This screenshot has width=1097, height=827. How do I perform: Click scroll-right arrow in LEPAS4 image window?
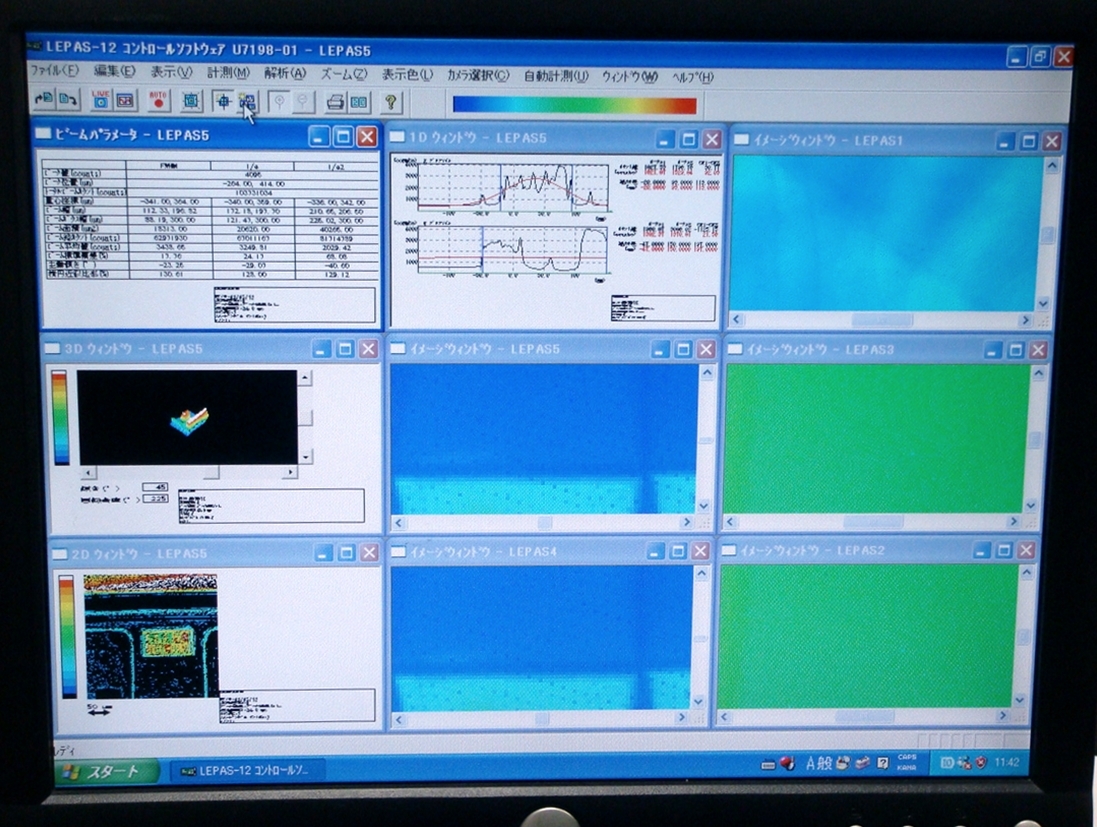click(681, 717)
